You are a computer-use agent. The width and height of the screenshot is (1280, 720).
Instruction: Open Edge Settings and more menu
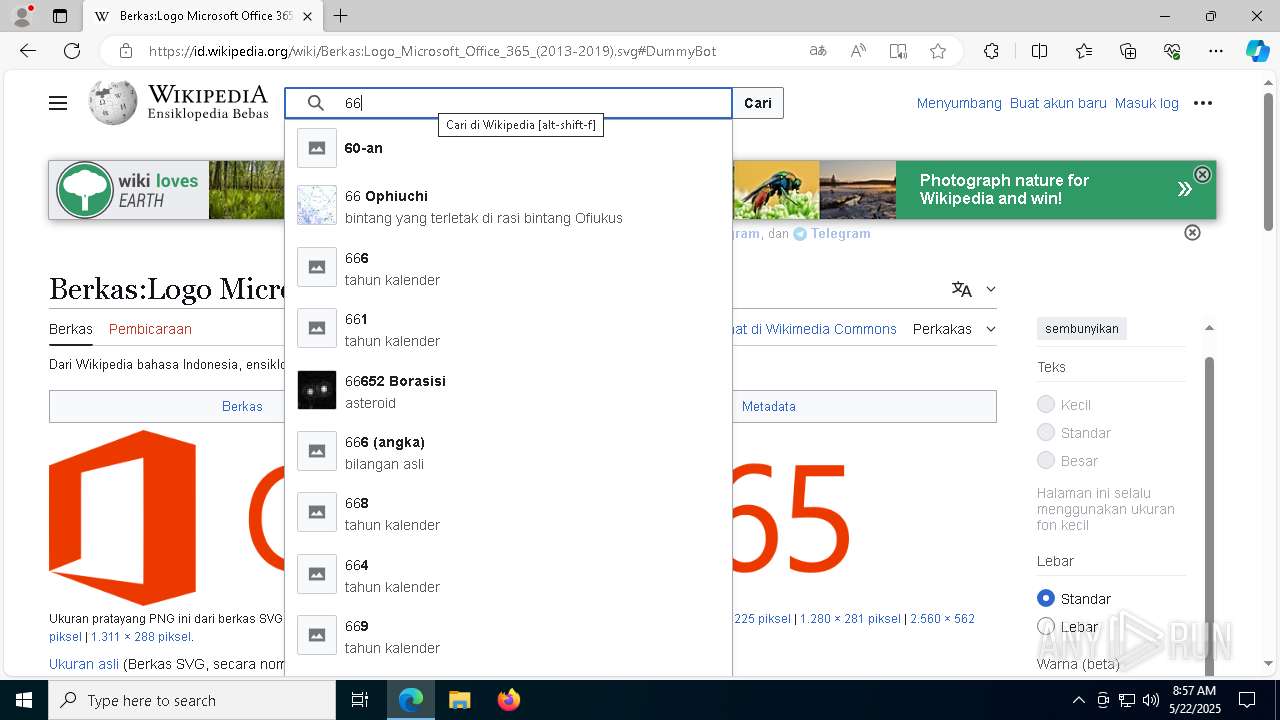click(1216, 51)
